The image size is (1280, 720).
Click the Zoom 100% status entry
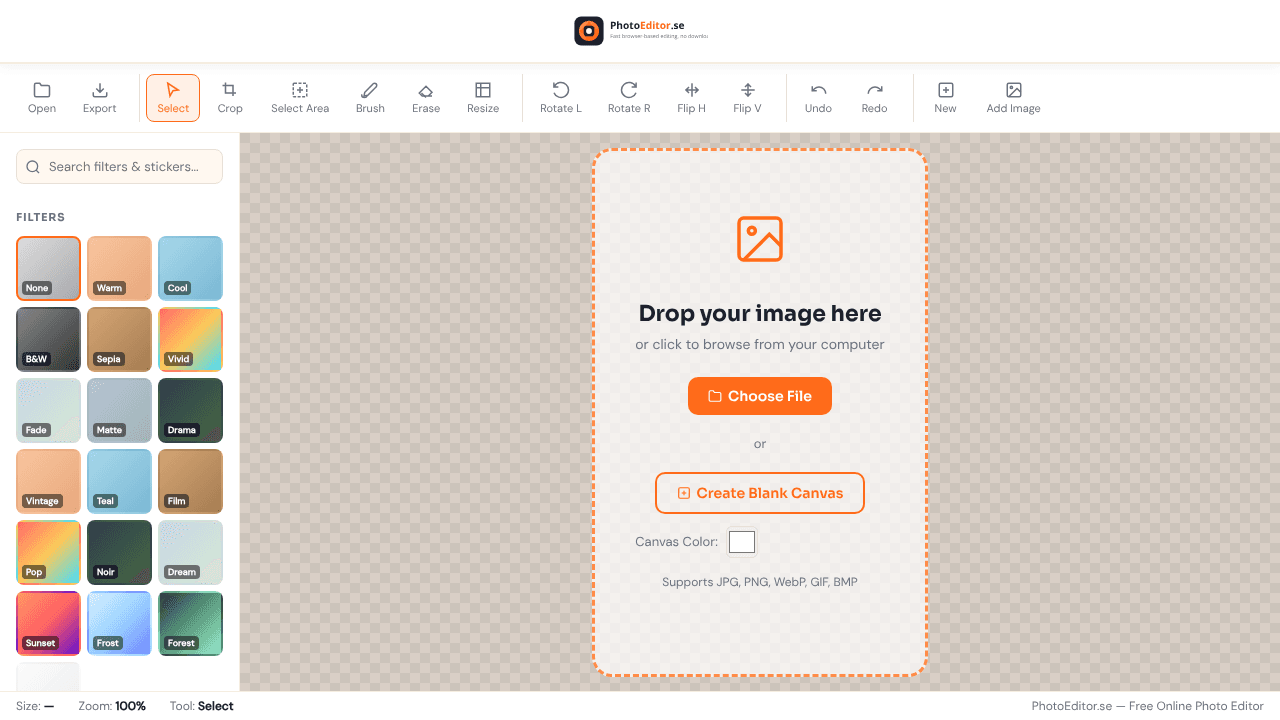(112, 706)
